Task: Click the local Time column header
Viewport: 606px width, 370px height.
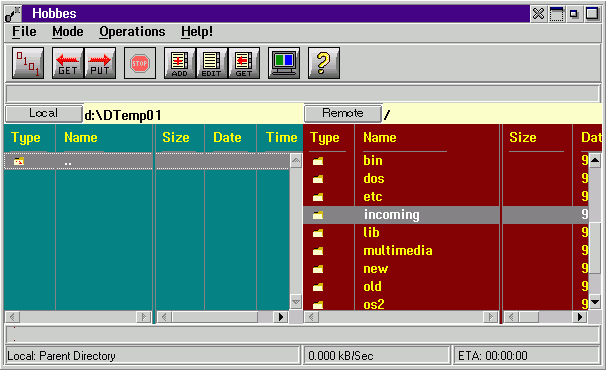Action: [x=282, y=137]
